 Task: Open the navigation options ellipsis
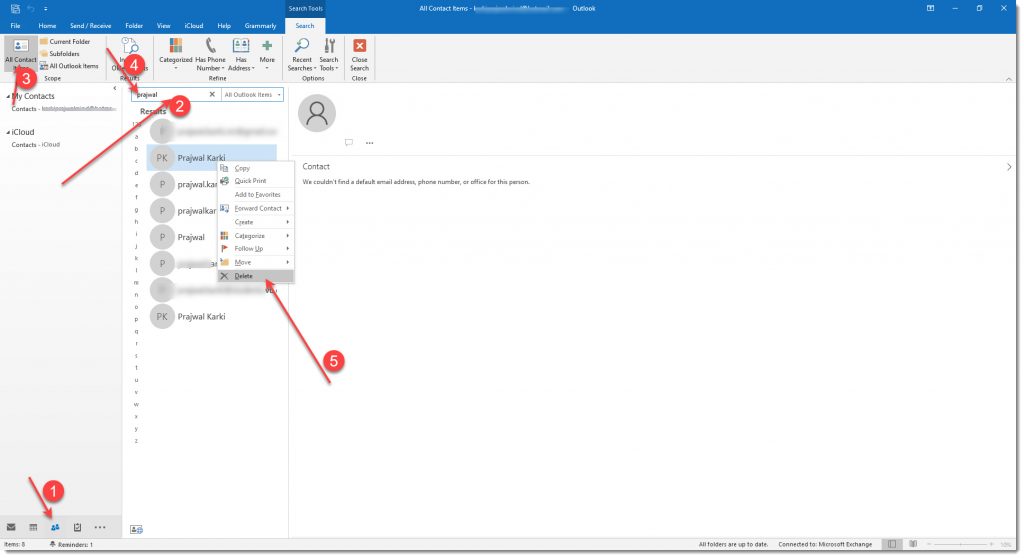pos(100,528)
